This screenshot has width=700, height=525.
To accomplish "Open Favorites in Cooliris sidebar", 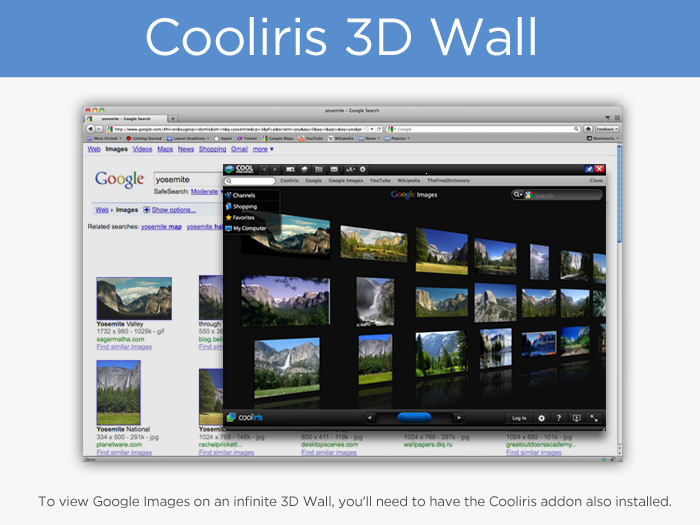I will pyautogui.click(x=240, y=217).
